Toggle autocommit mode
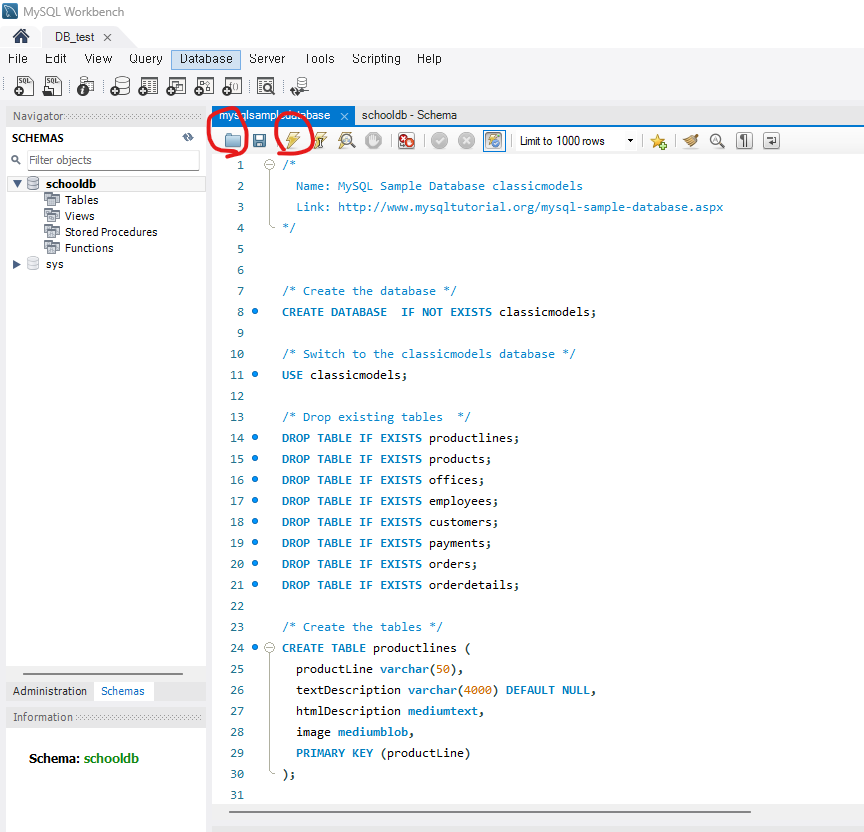This screenshot has height=832, width=864. [x=494, y=141]
